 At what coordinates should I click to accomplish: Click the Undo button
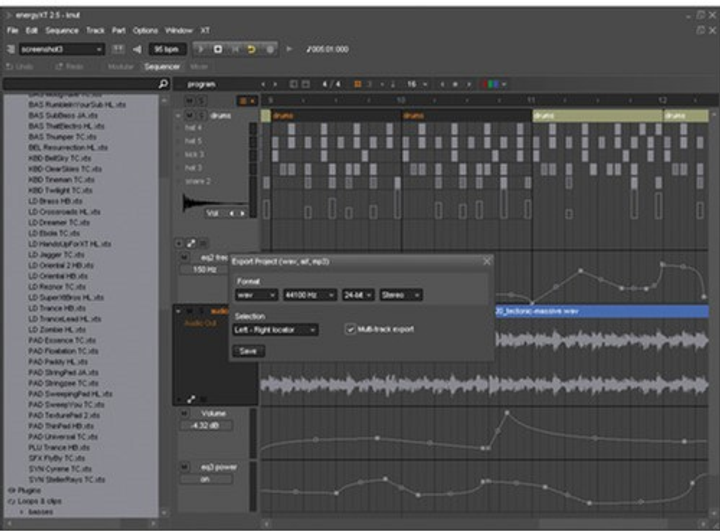pos(19,67)
